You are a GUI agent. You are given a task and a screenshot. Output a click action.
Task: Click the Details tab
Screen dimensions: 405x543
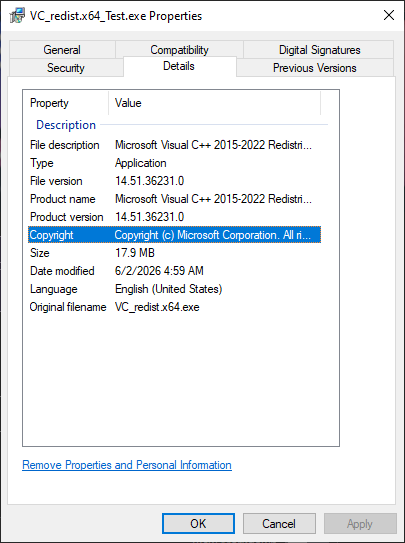click(179, 66)
